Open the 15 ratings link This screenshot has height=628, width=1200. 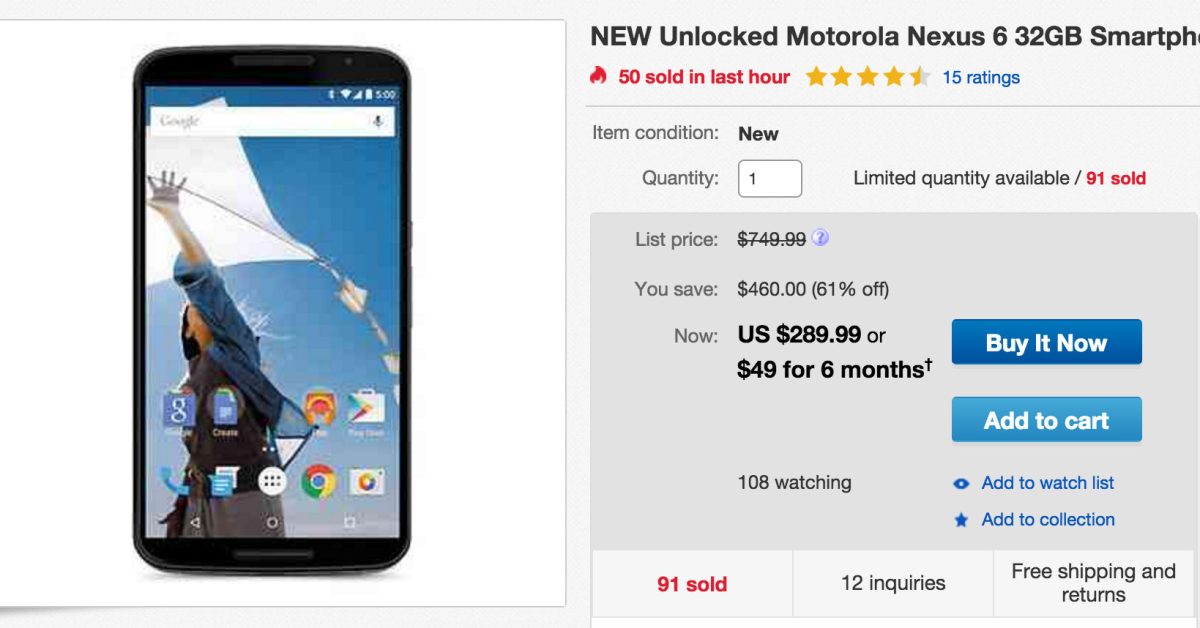980,77
